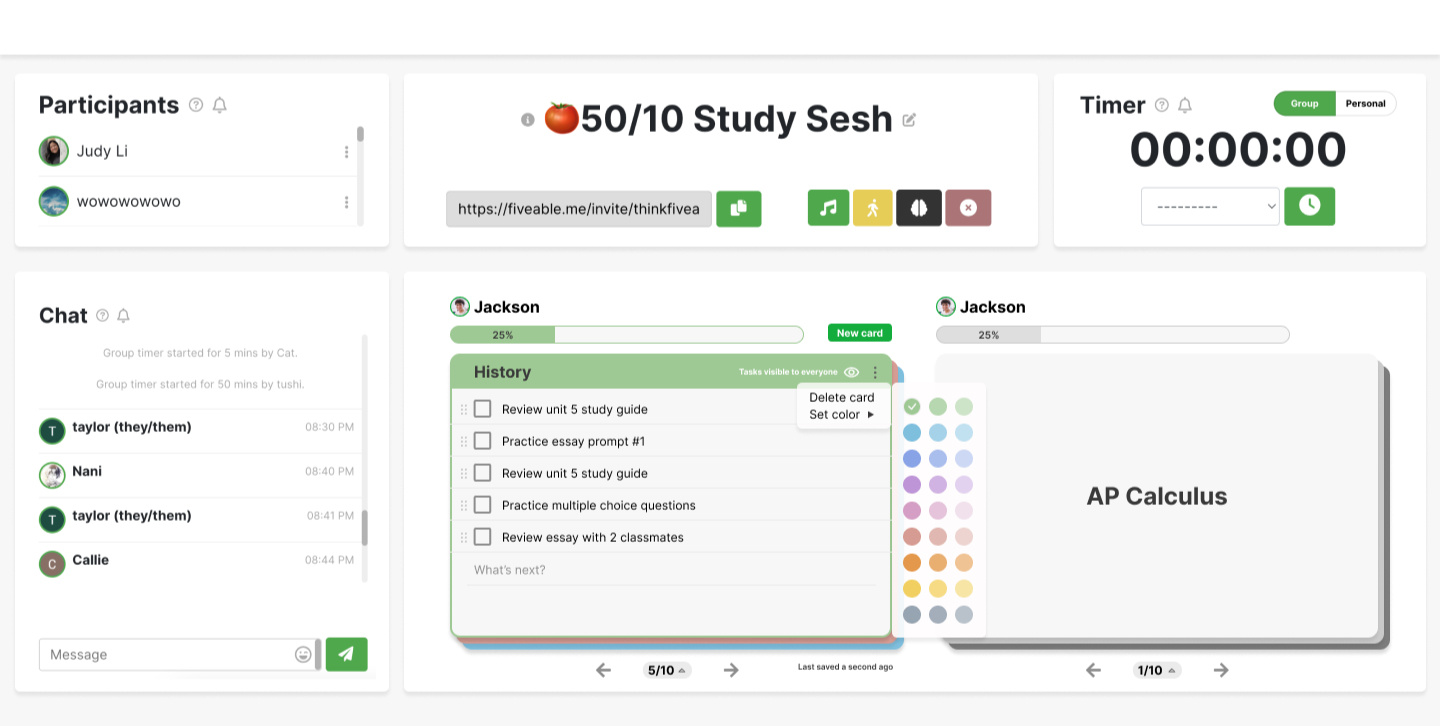Viewport: 1440px width, 726px height.
Task: Click the What's next task input
Action: click(x=670, y=570)
